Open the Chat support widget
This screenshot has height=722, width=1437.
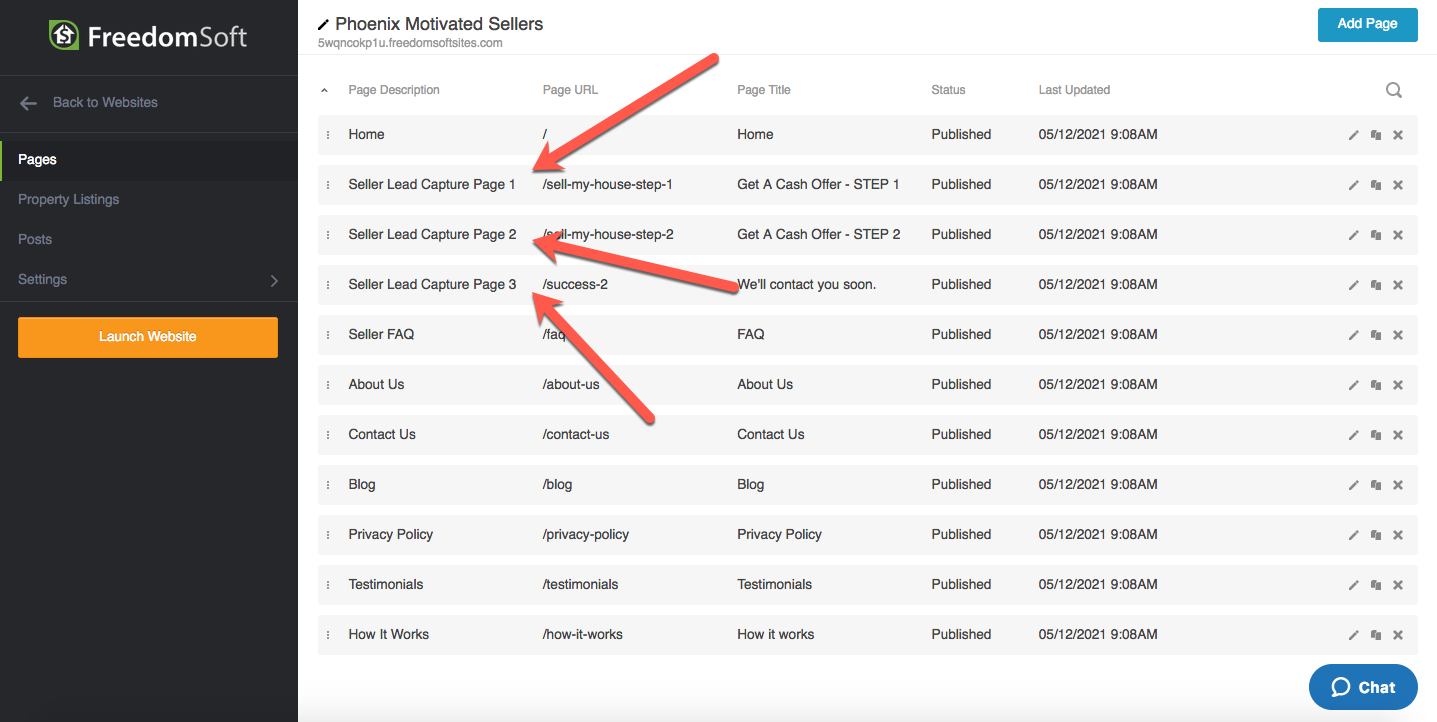tap(1363, 687)
